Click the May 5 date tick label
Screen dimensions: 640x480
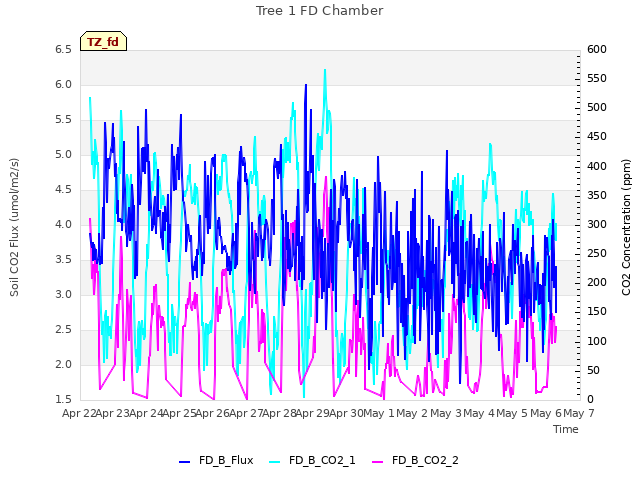point(512,413)
